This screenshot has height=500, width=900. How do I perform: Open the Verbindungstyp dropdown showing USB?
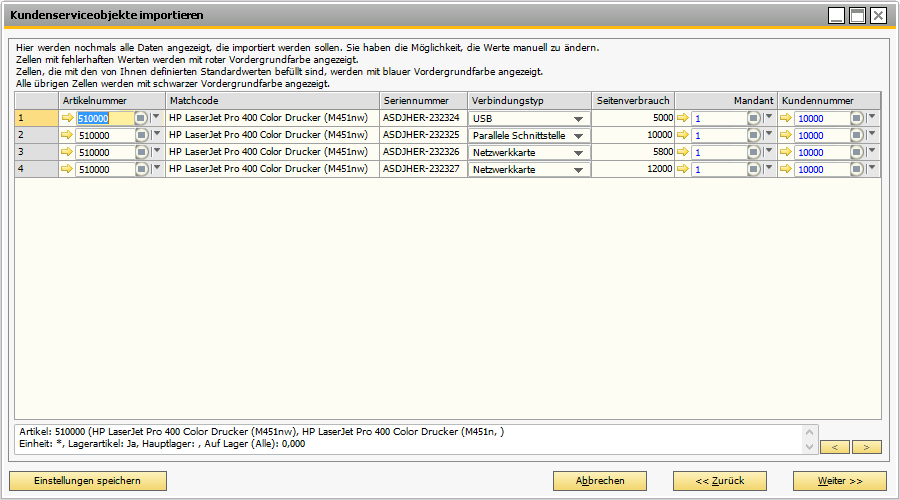tap(579, 119)
